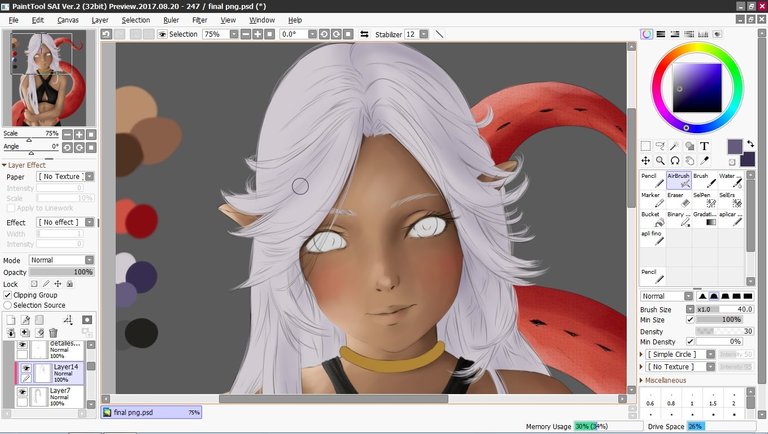Viewport: 768px width, 434px height.
Task: Select the Binary pen tool
Action: [678, 219]
